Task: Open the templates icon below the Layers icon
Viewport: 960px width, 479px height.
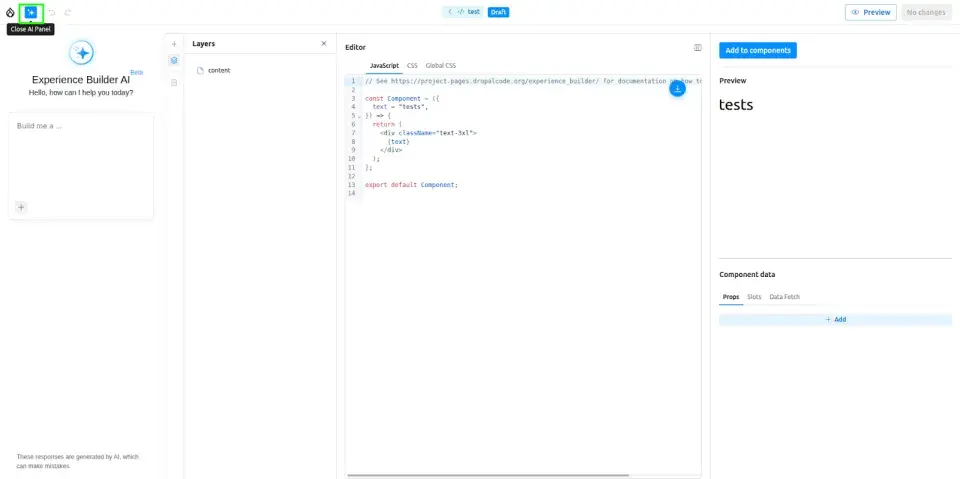Action: [174, 82]
